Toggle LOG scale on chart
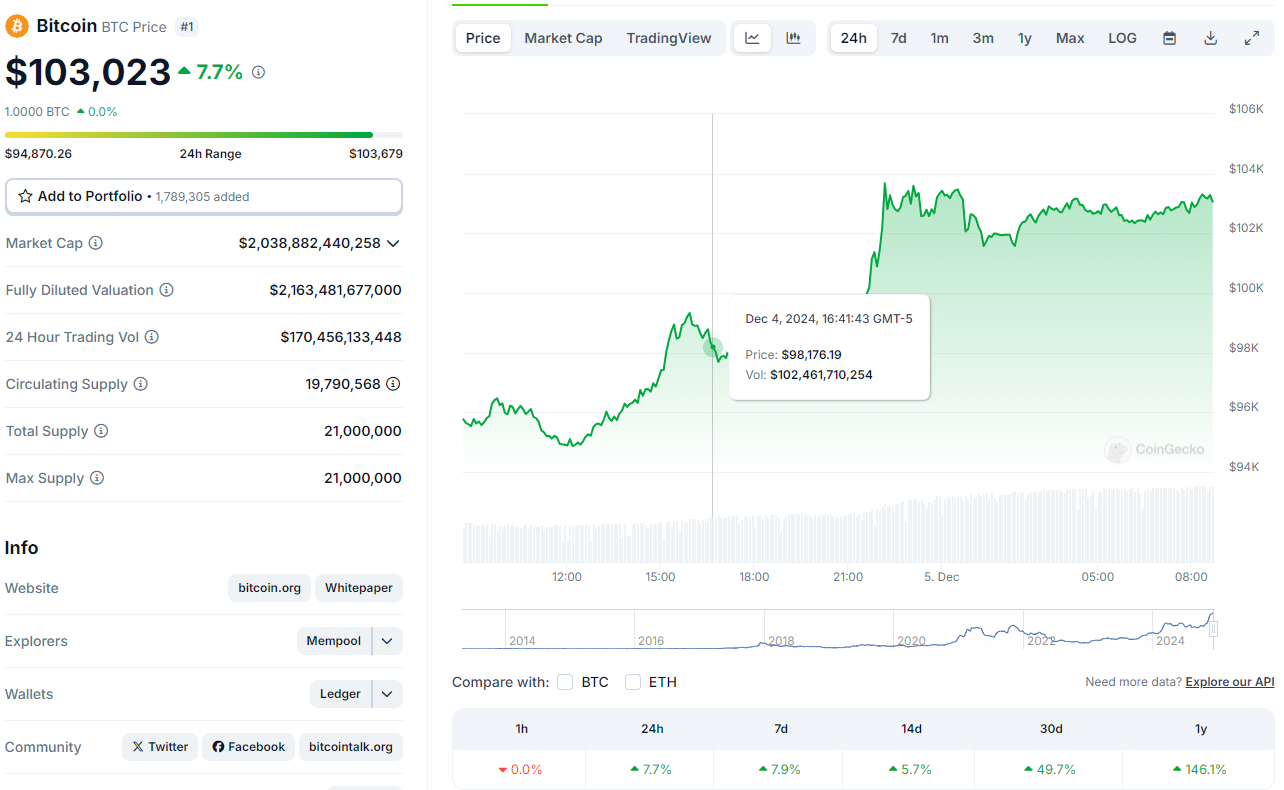The image size is (1284, 790). pyautogui.click(x=1122, y=38)
